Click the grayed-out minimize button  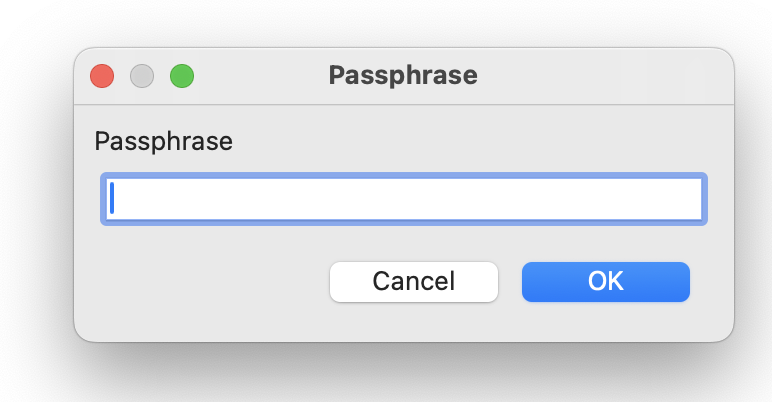pos(142,76)
